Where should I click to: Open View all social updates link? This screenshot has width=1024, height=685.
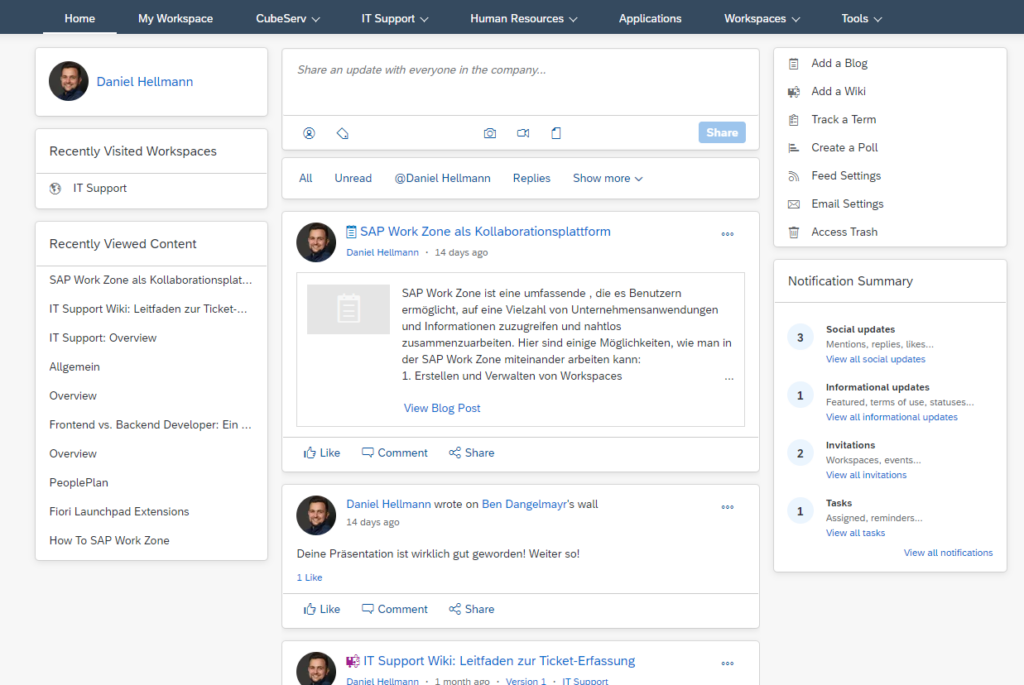(875, 359)
